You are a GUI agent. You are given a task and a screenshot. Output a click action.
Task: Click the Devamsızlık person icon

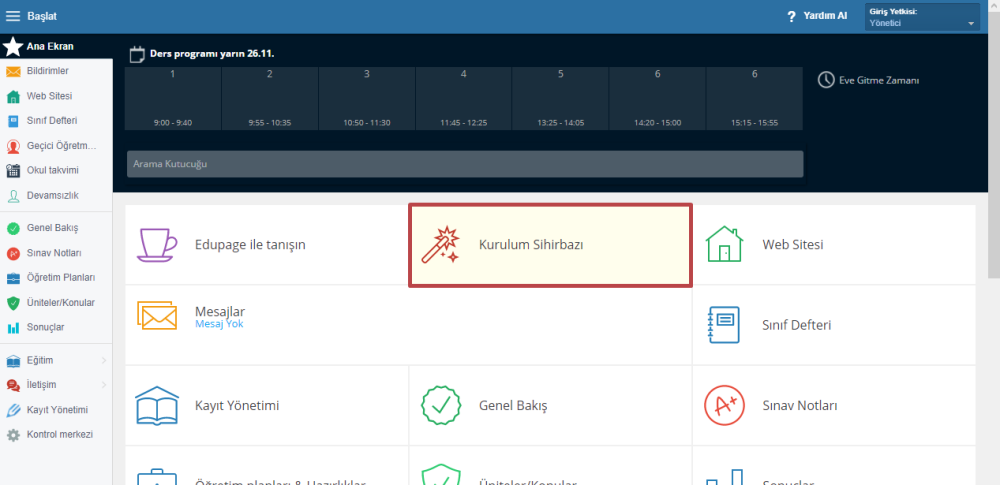point(13,196)
